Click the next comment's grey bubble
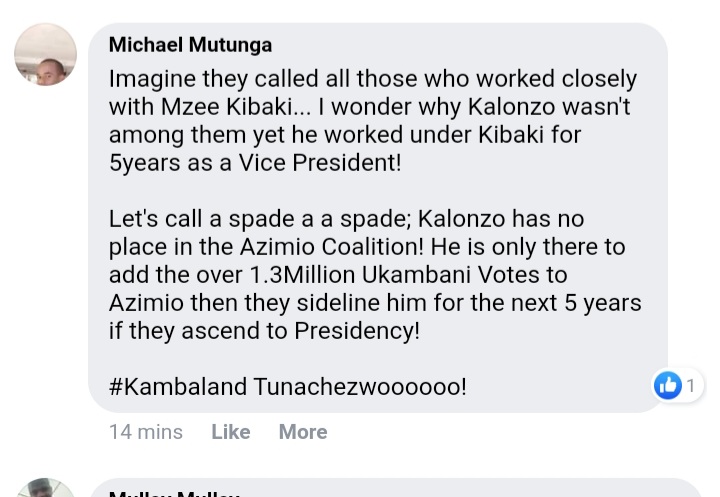Viewport: 720px width, 497px height. tap(400, 489)
